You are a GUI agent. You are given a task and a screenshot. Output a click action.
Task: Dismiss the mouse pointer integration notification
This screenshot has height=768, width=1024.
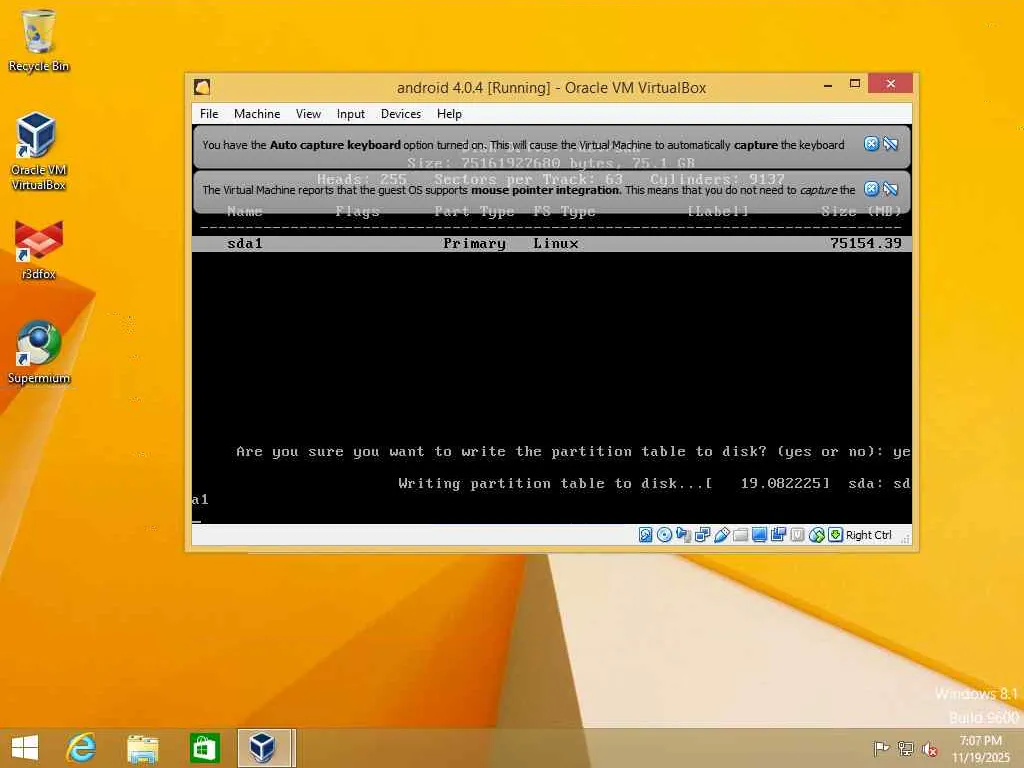click(871, 189)
